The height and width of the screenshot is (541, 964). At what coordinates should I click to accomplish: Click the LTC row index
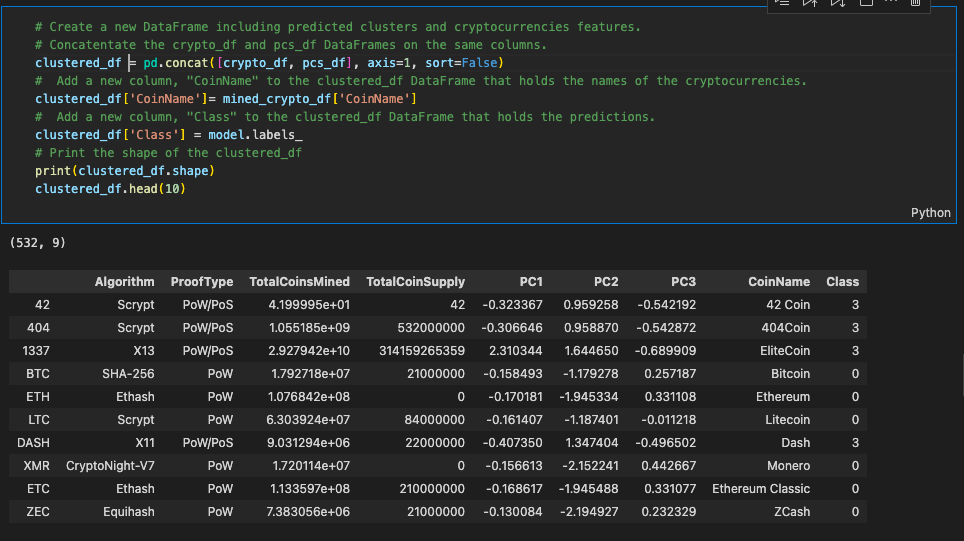[39, 420]
